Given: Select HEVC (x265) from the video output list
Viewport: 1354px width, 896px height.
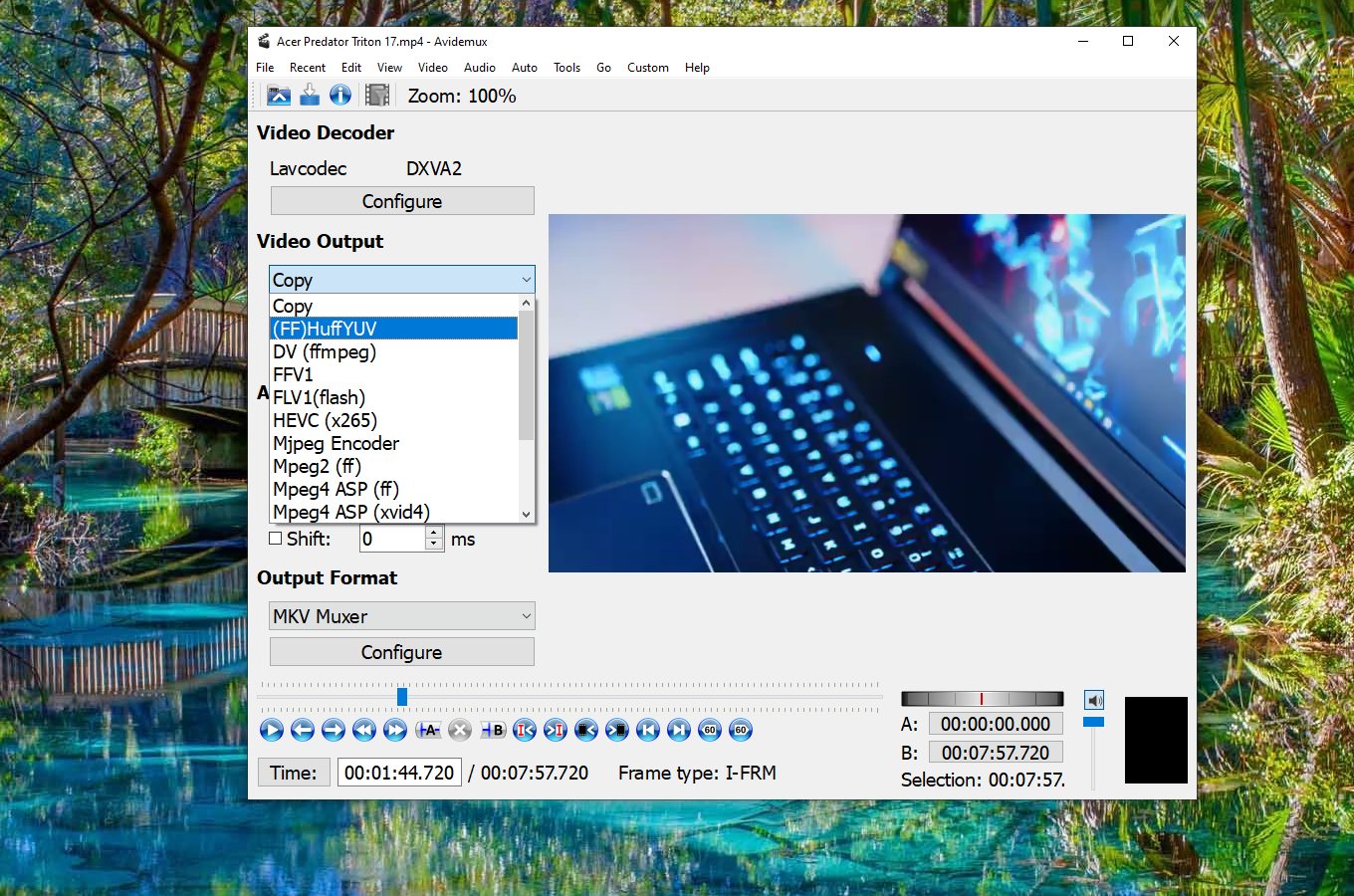Looking at the screenshot, I should coord(325,420).
